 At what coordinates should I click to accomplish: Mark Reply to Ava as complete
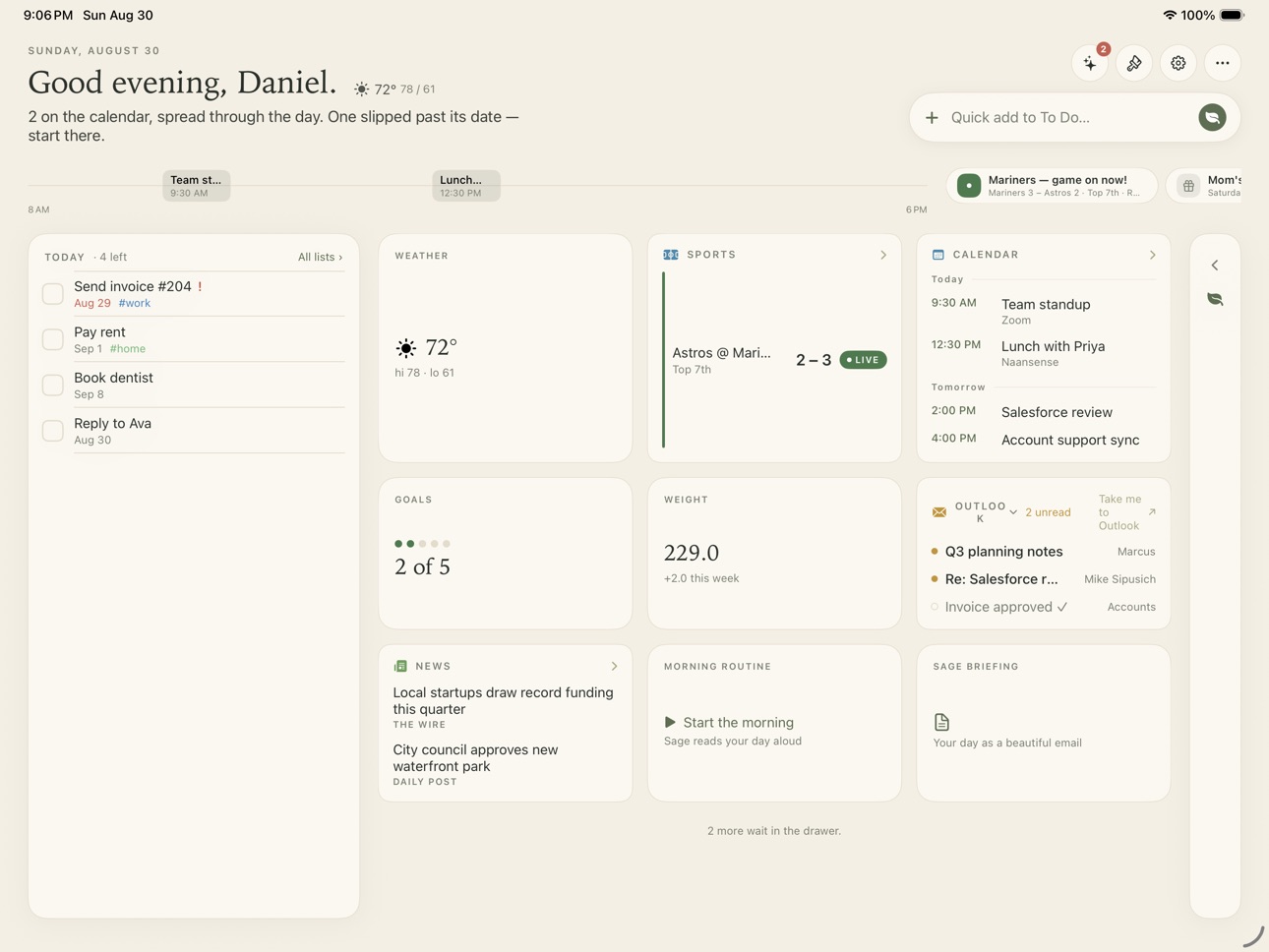[x=53, y=431]
